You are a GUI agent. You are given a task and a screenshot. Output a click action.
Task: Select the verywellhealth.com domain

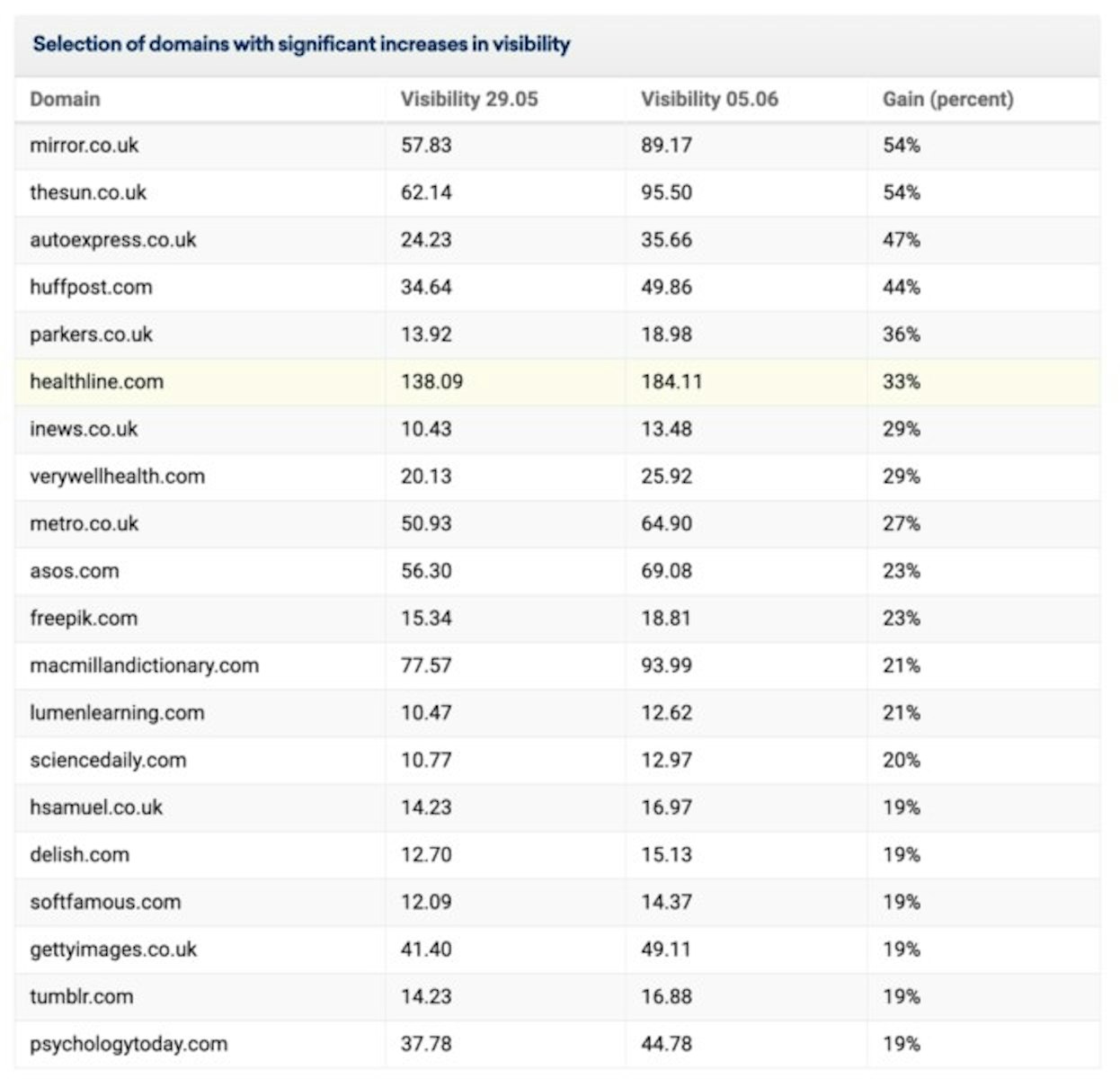pos(117,477)
